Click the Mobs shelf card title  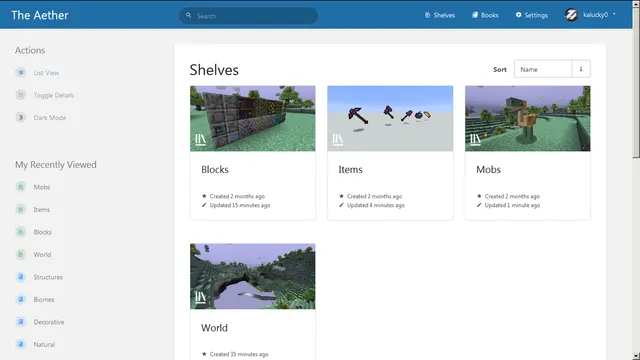point(488,169)
